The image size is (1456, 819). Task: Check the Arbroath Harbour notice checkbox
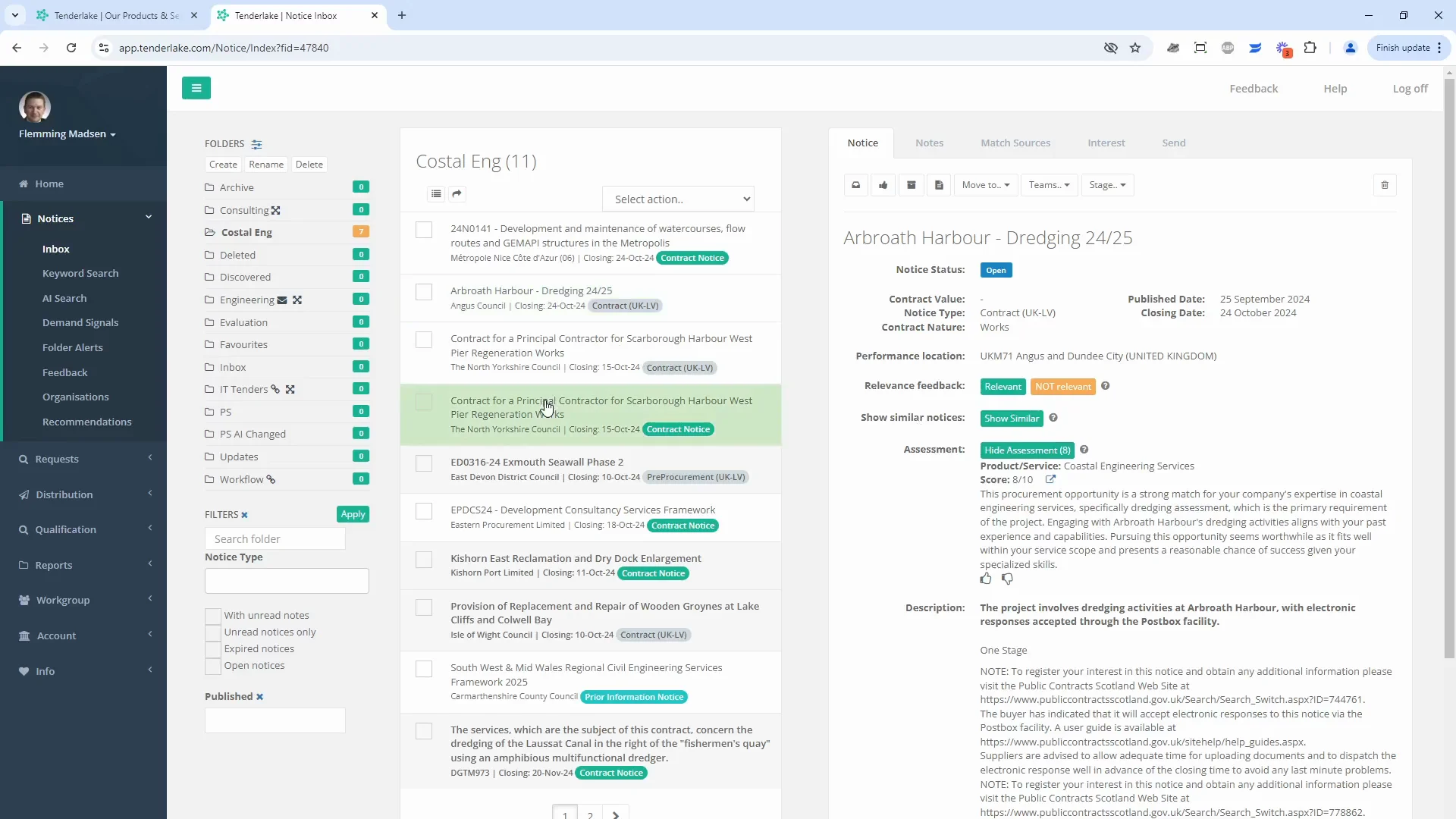click(x=424, y=292)
